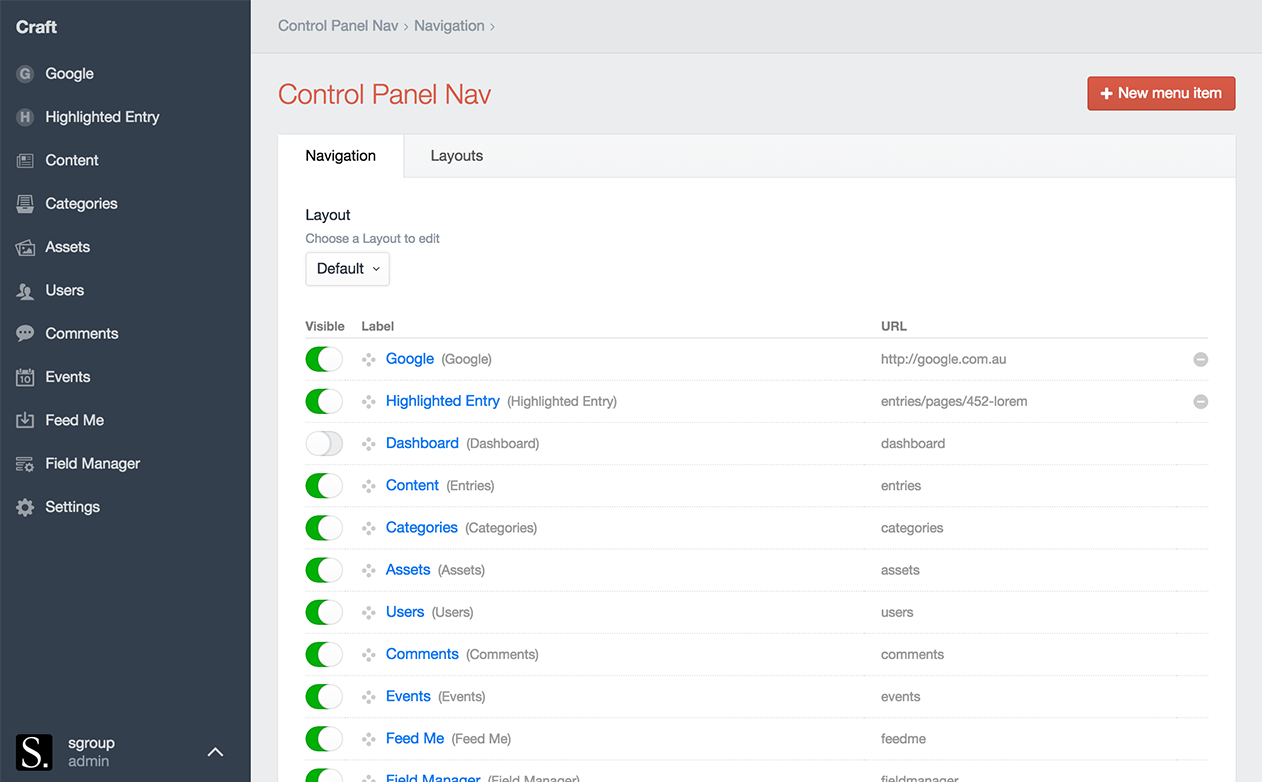Delete the Highlighted Entry row via minus icon
The height and width of the screenshot is (782, 1262).
pos(1200,401)
